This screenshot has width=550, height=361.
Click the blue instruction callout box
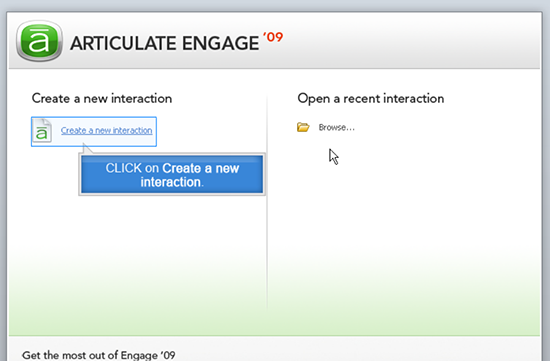(172, 174)
